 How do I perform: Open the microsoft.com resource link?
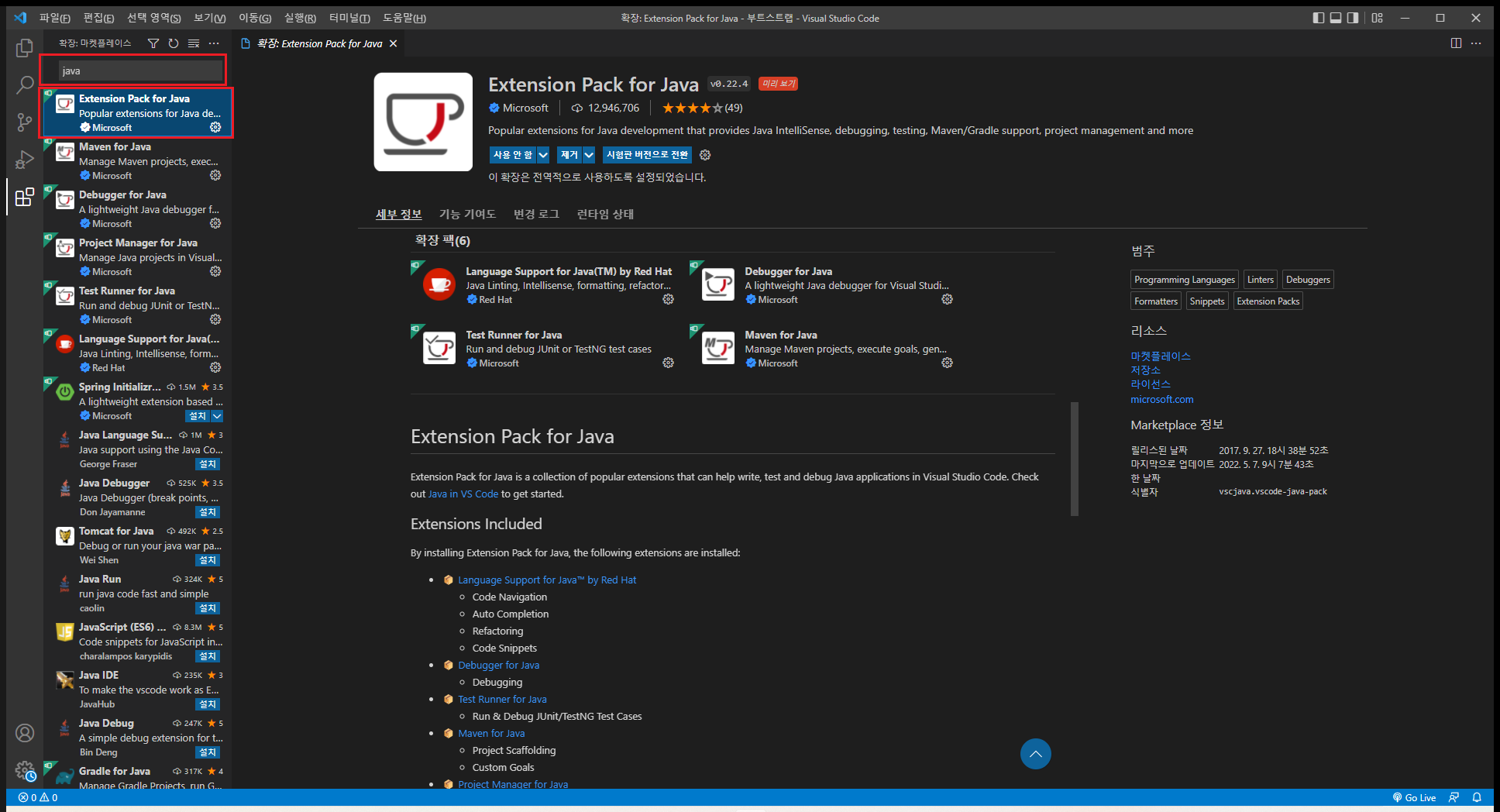pos(1161,399)
